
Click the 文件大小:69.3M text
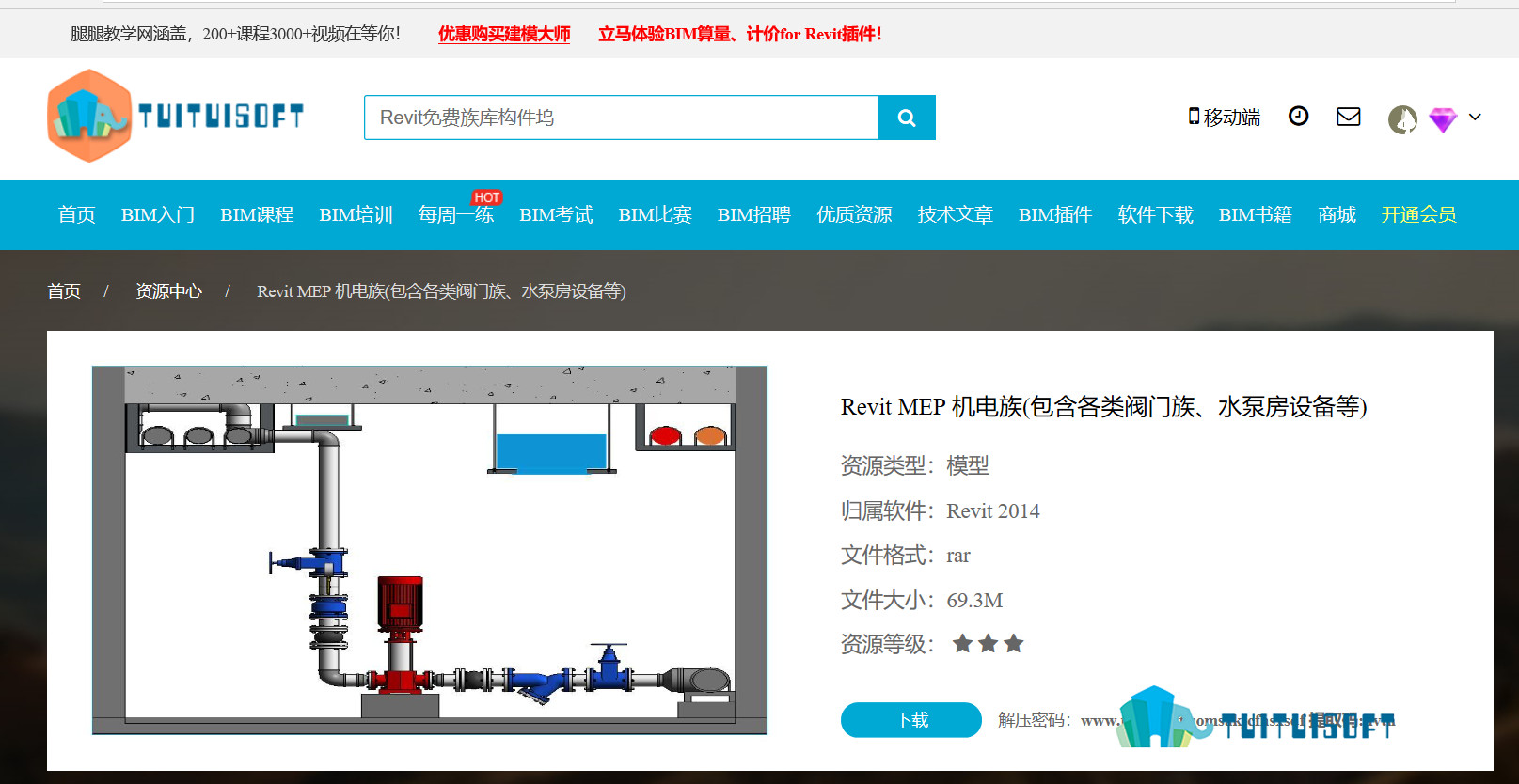coord(922,600)
